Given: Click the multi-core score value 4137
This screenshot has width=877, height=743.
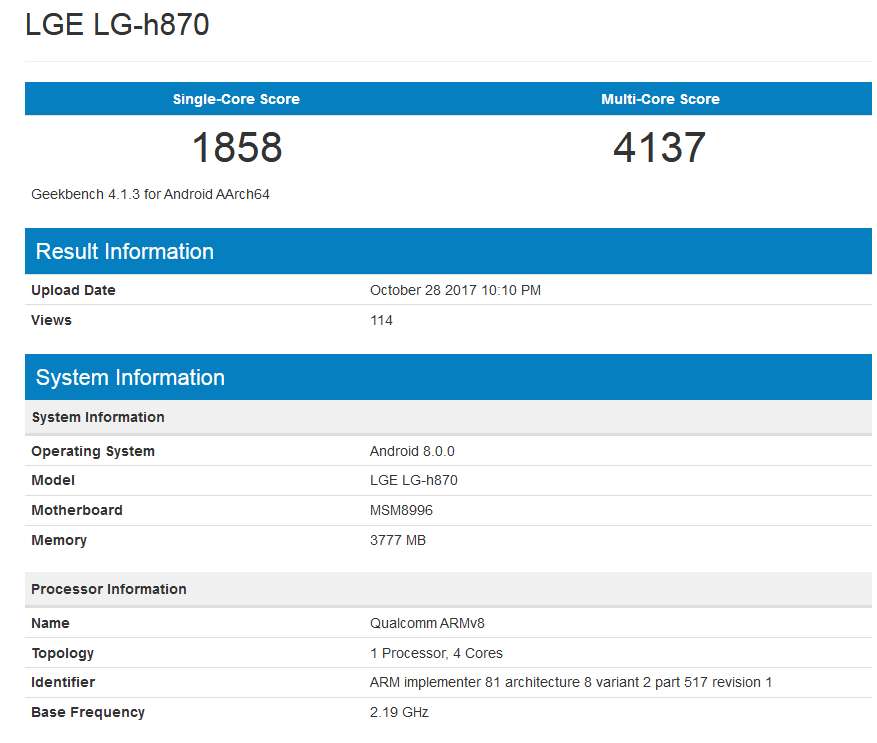Looking at the screenshot, I should click(659, 148).
